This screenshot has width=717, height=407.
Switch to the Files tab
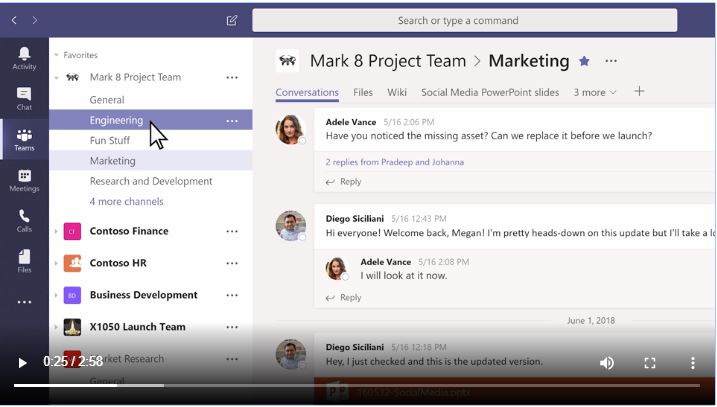(x=363, y=92)
